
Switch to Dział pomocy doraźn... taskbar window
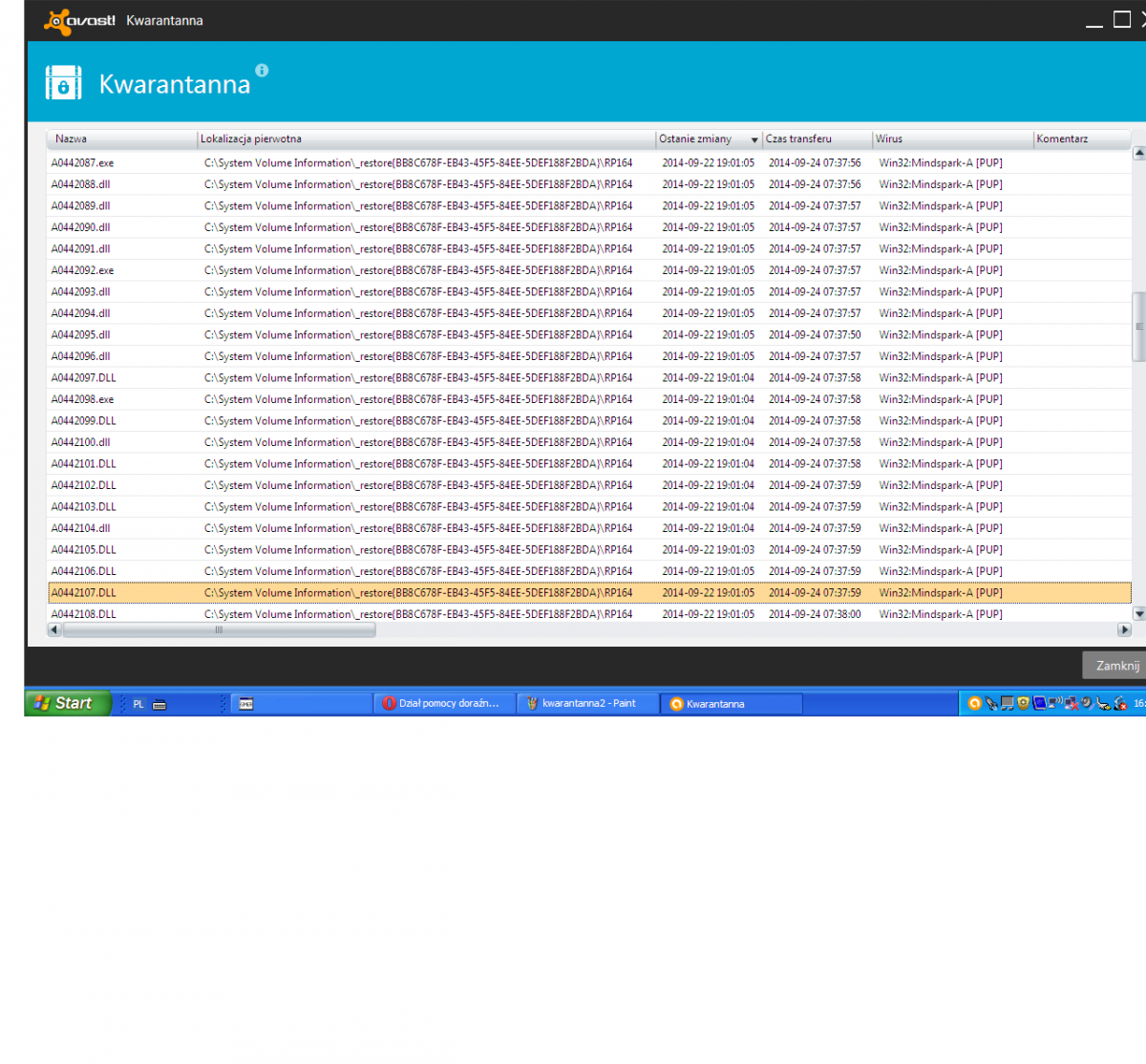444,704
